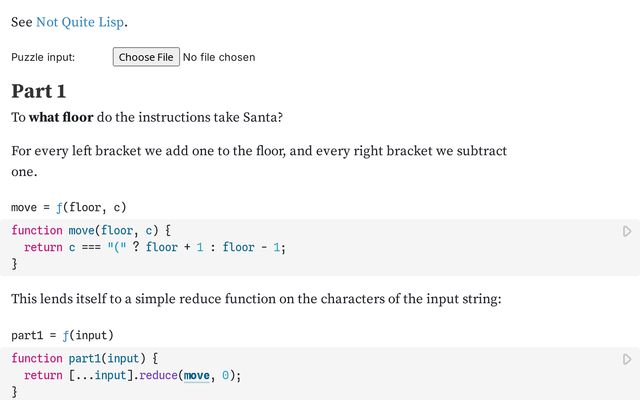The height and width of the screenshot is (400, 640).
Task: Click the 'Puzzle input:' label
Action: point(43,57)
